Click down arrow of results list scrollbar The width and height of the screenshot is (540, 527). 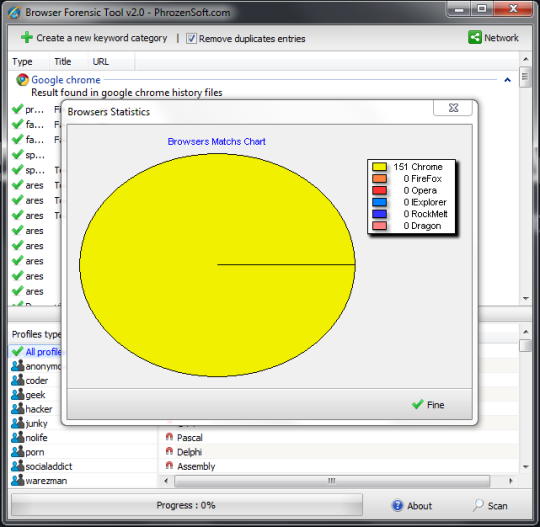[526, 298]
